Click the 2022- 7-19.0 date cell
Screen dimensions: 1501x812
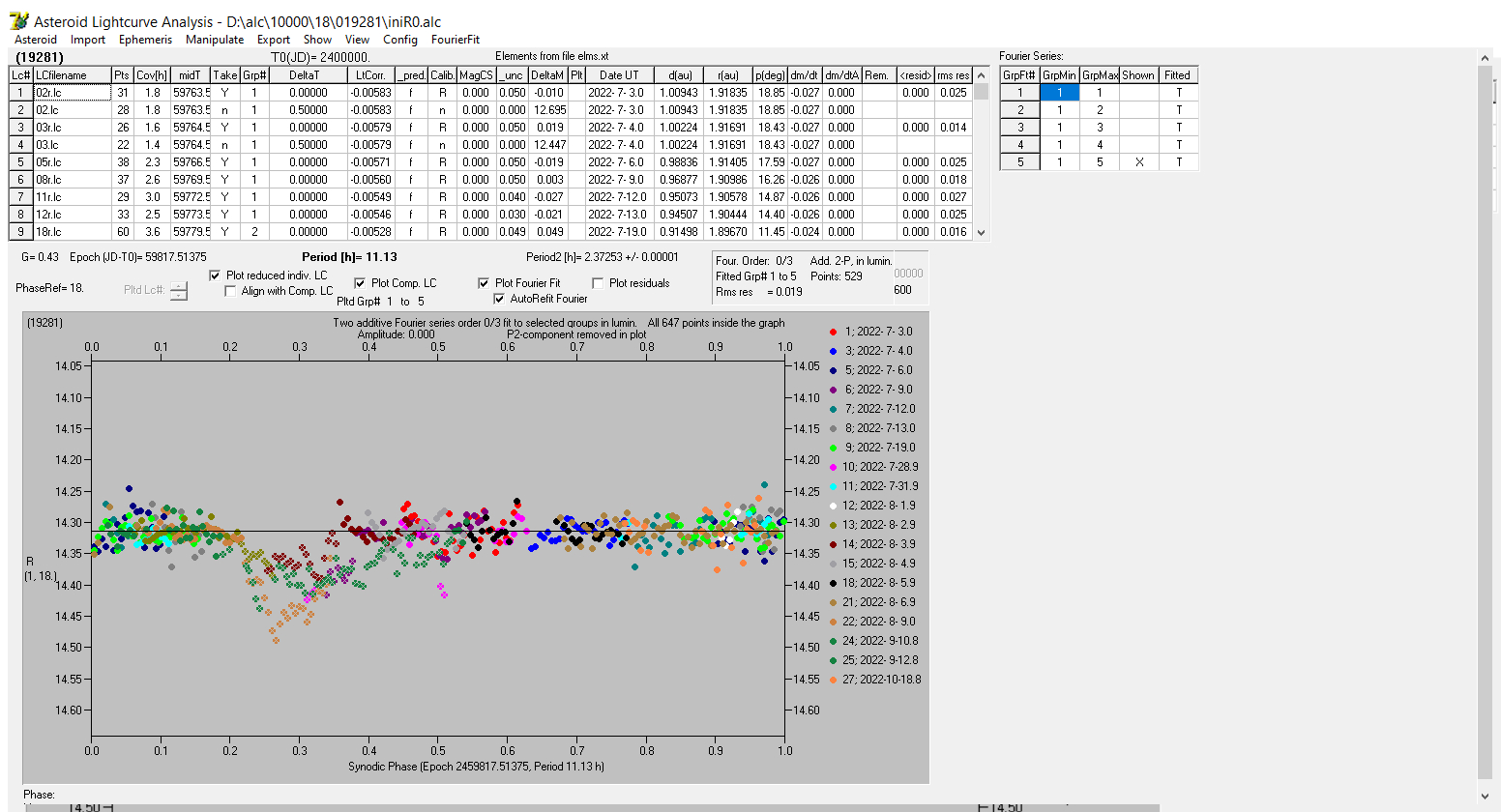(617, 232)
